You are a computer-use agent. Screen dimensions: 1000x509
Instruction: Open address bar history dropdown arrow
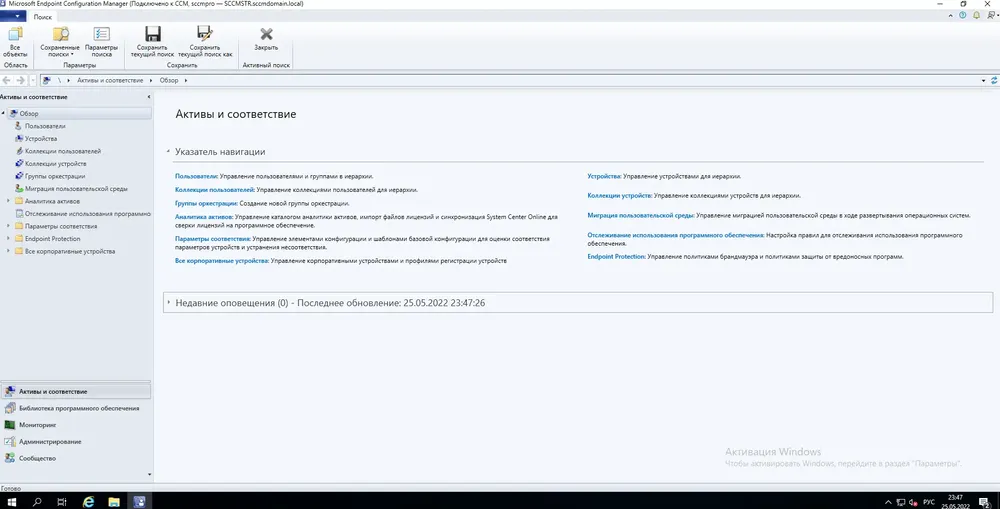[983, 80]
